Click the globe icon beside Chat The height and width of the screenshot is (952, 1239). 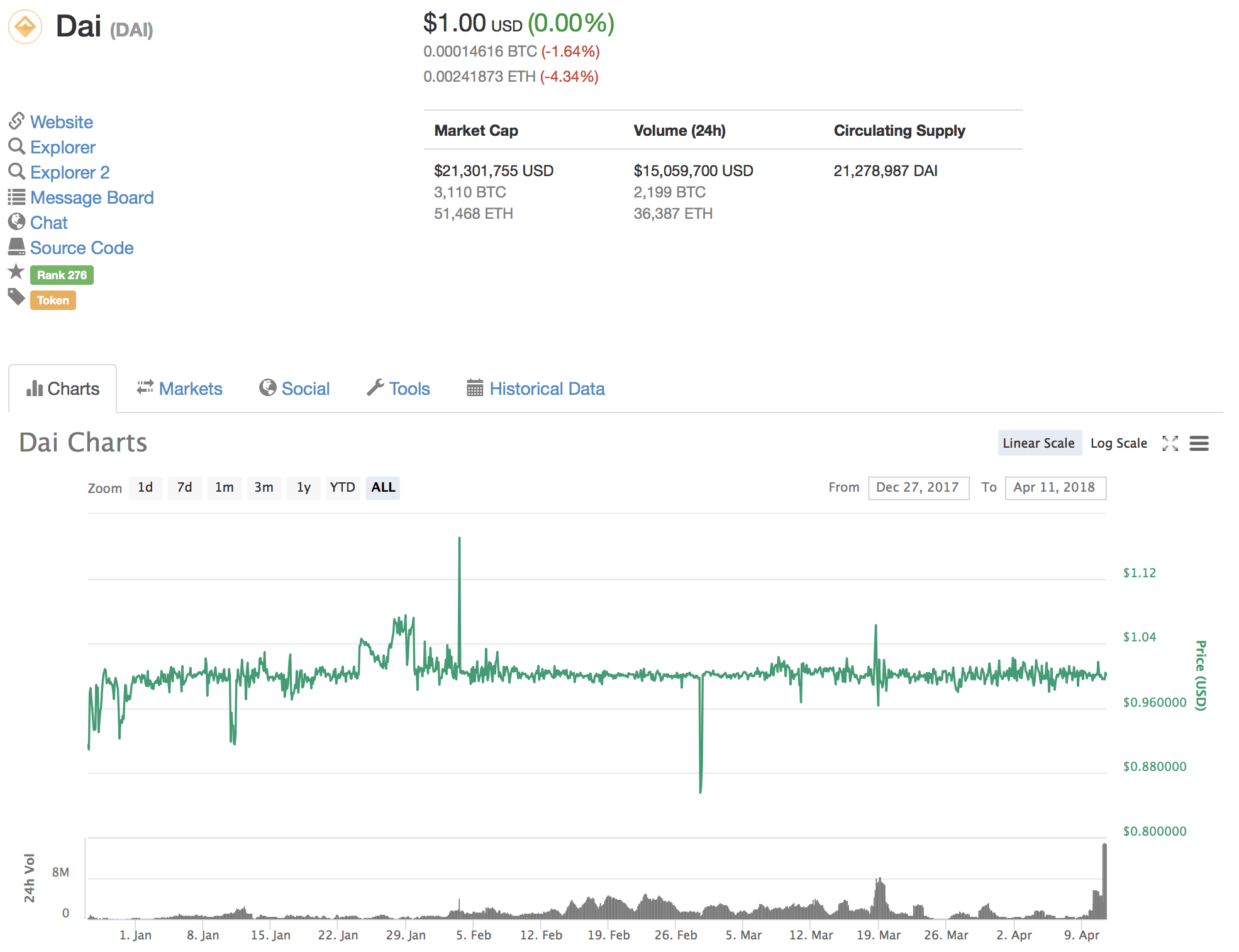tap(17, 221)
